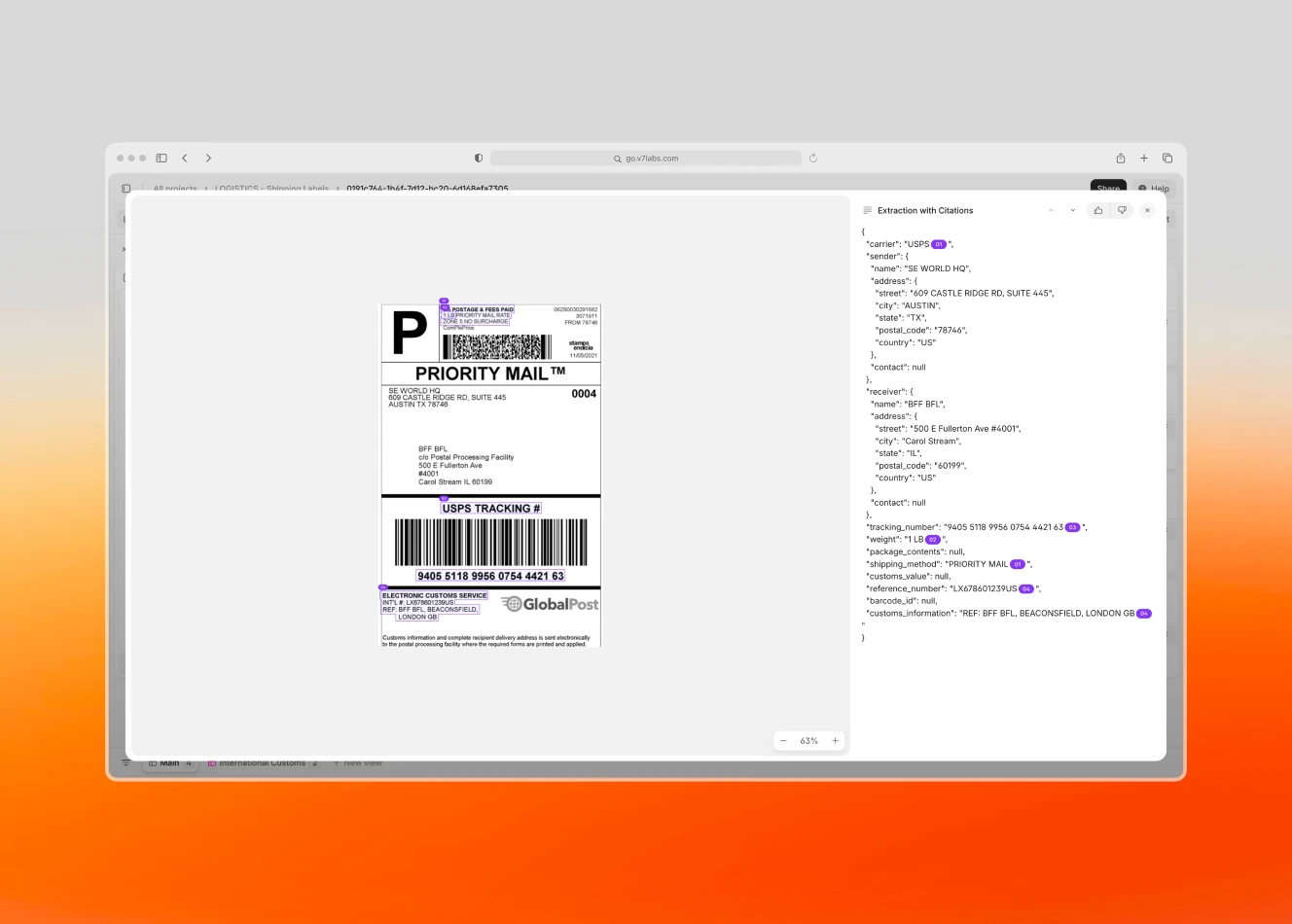The height and width of the screenshot is (924, 1292).
Task: Select 1 LB PRIORITY MAIL RATE highlight on label
Action: point(477,315)
